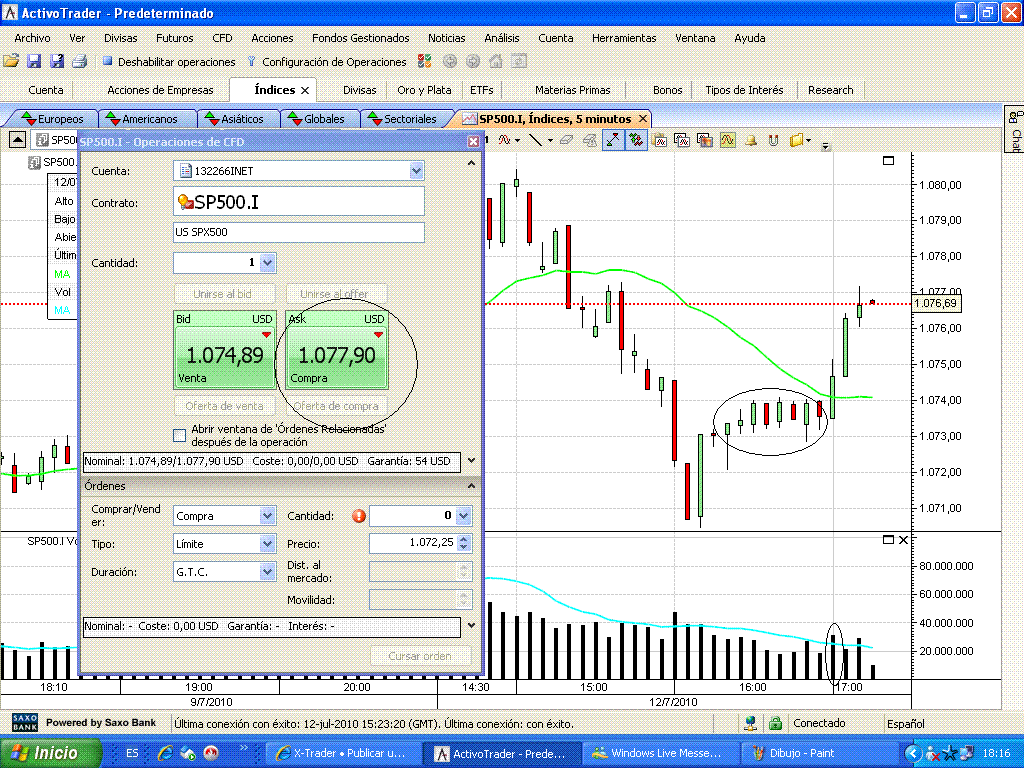Open the Cuenta account dropdown
Screen dimensions: 1024x768
[416, 170]
